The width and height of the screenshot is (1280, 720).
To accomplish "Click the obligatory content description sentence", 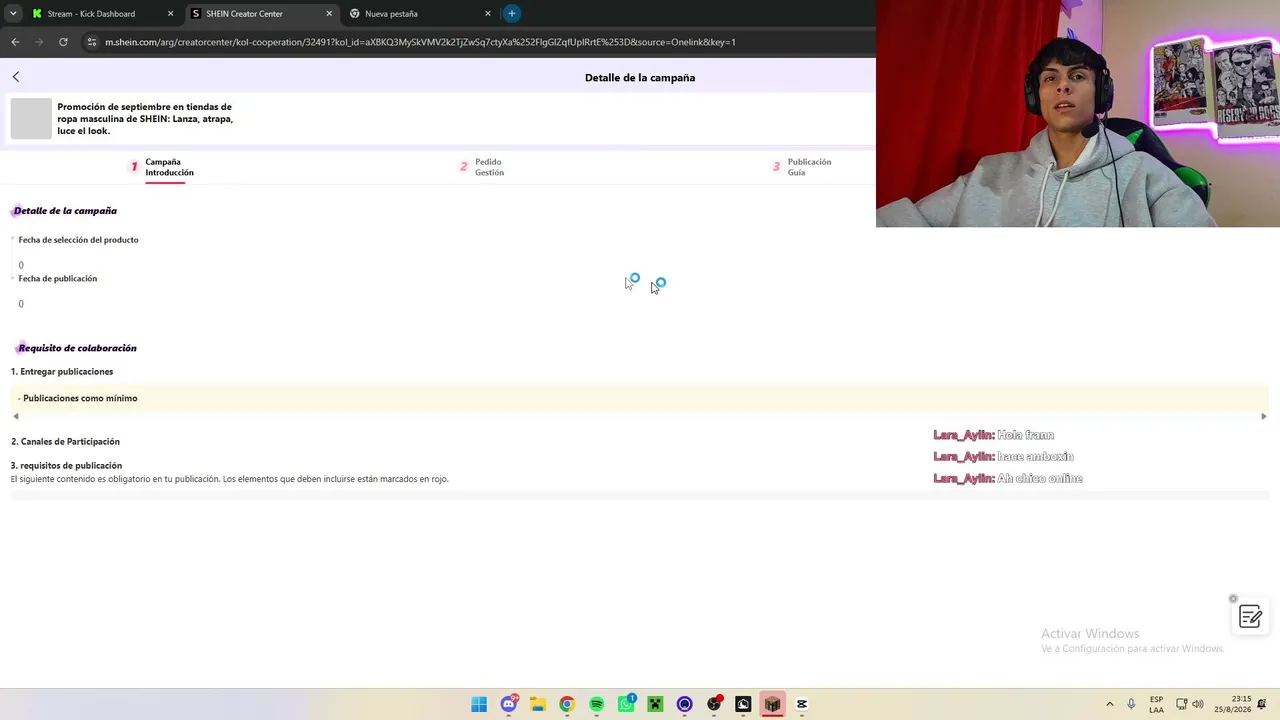I will [230, 479].
